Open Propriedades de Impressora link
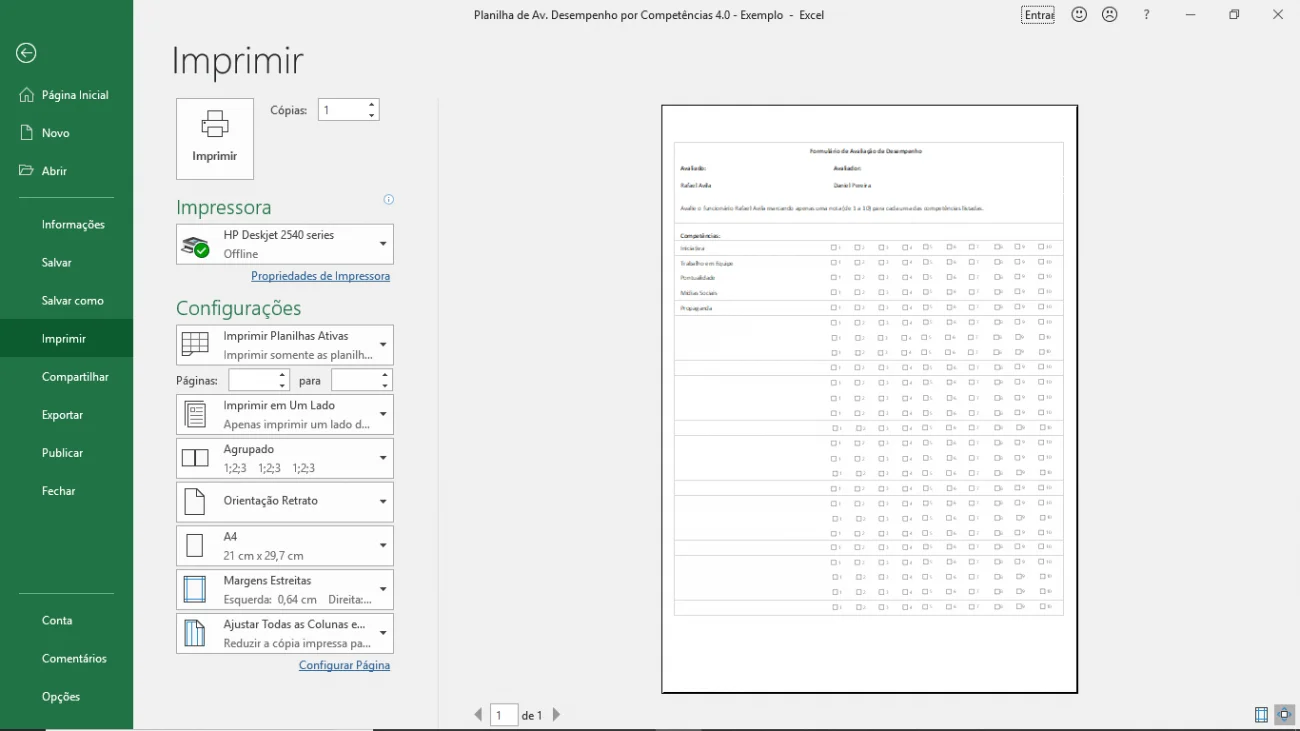The width and height of the screenshot is (1300, 731). [x=320, y=276]
